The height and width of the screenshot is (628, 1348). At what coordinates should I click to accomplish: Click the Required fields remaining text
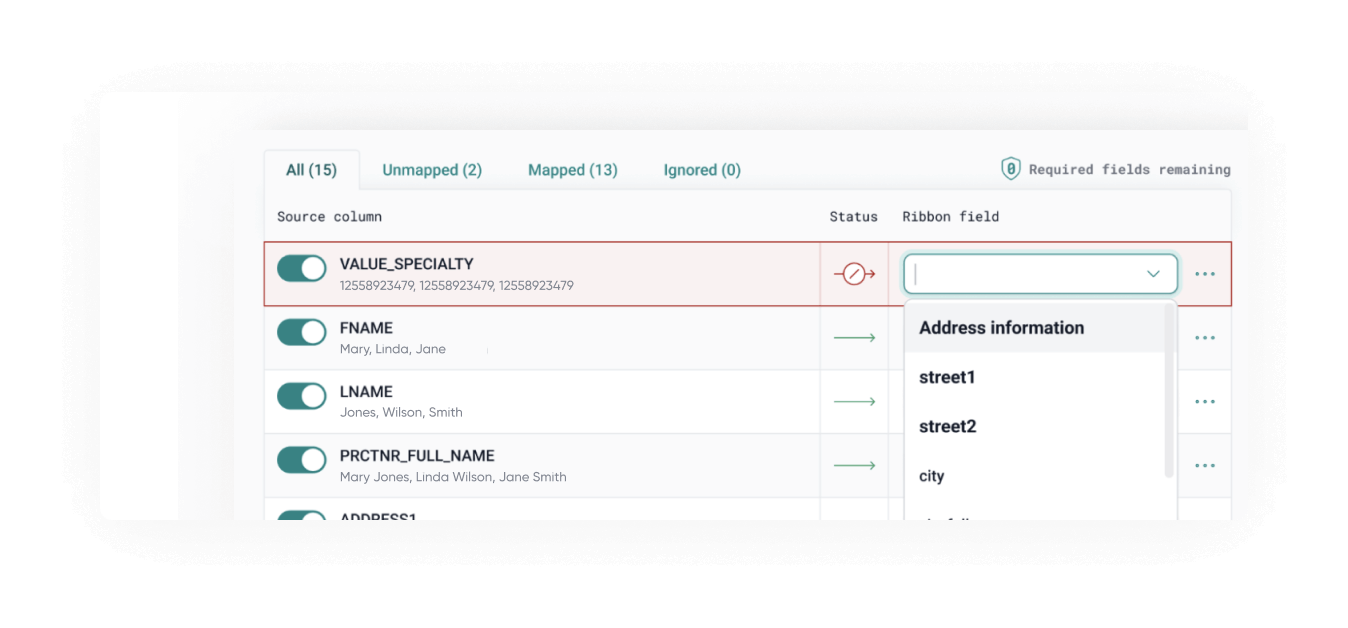[x=1130, y=170]
